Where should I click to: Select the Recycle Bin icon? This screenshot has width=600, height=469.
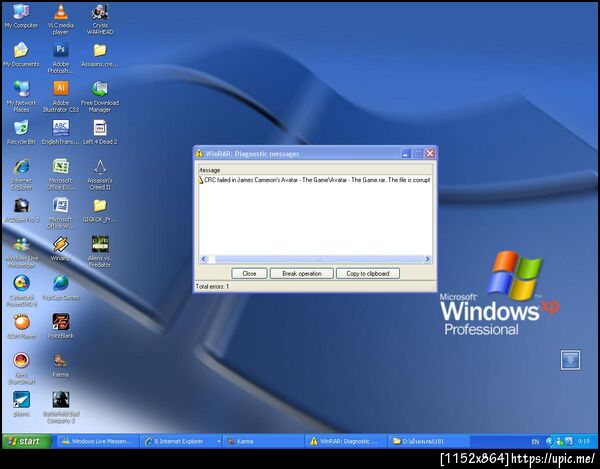click(21, 132)
